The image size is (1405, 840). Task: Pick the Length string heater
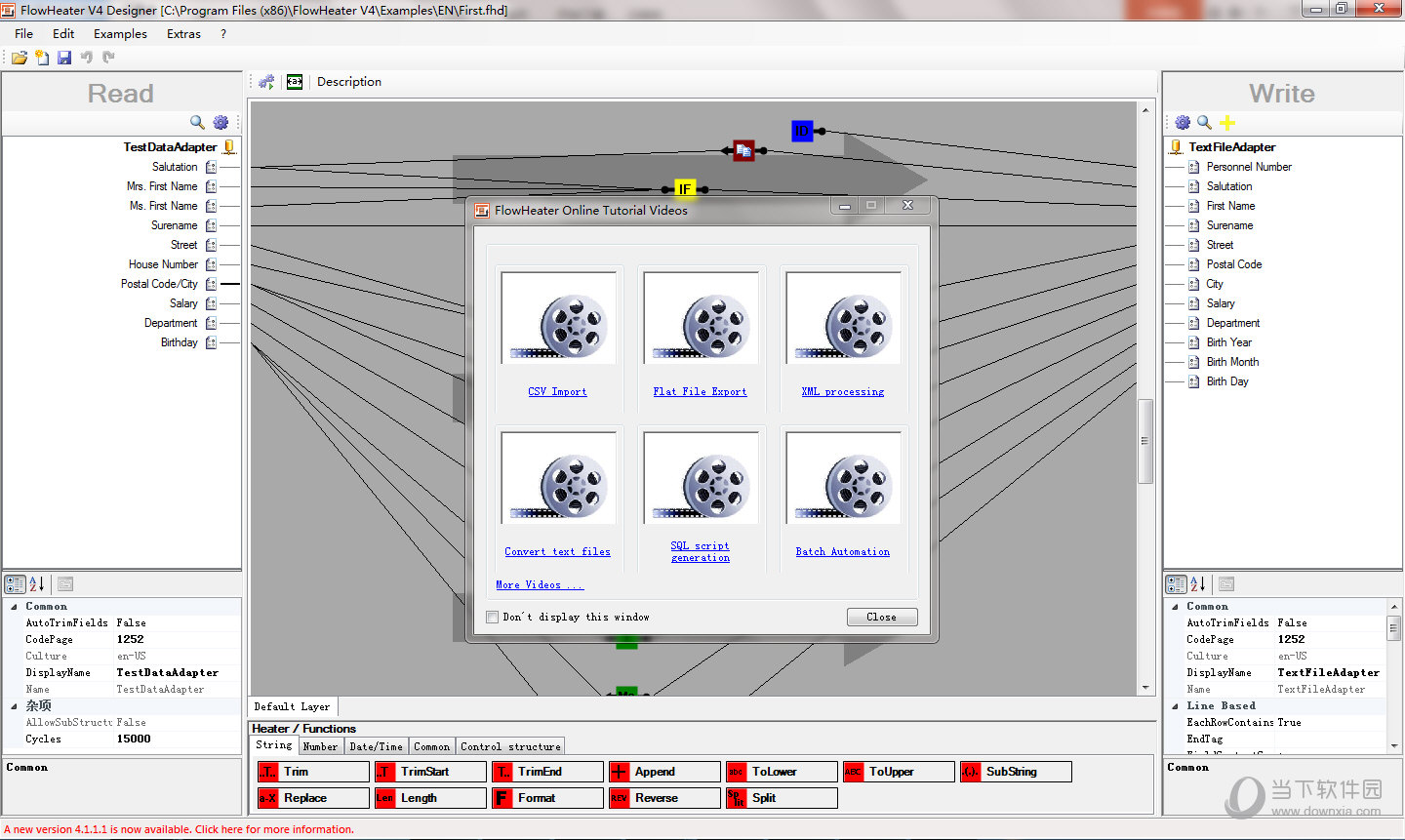tap(430, 798)
